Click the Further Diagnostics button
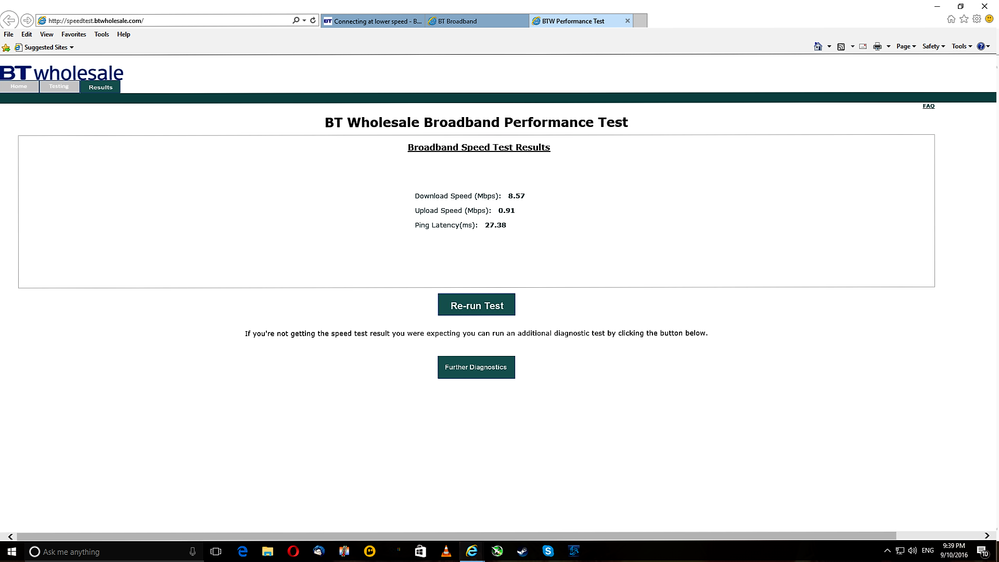The height and width of the screenshot is (562, 999). pos(476,367)
